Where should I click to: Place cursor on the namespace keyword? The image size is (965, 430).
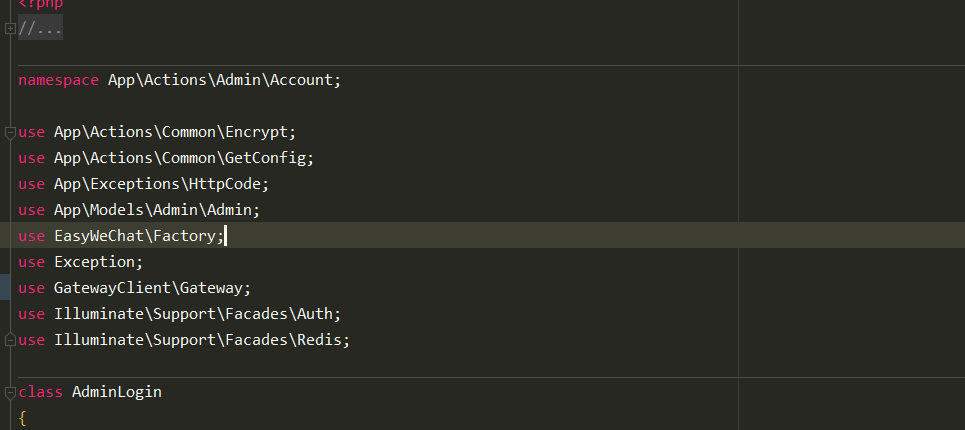58,80
